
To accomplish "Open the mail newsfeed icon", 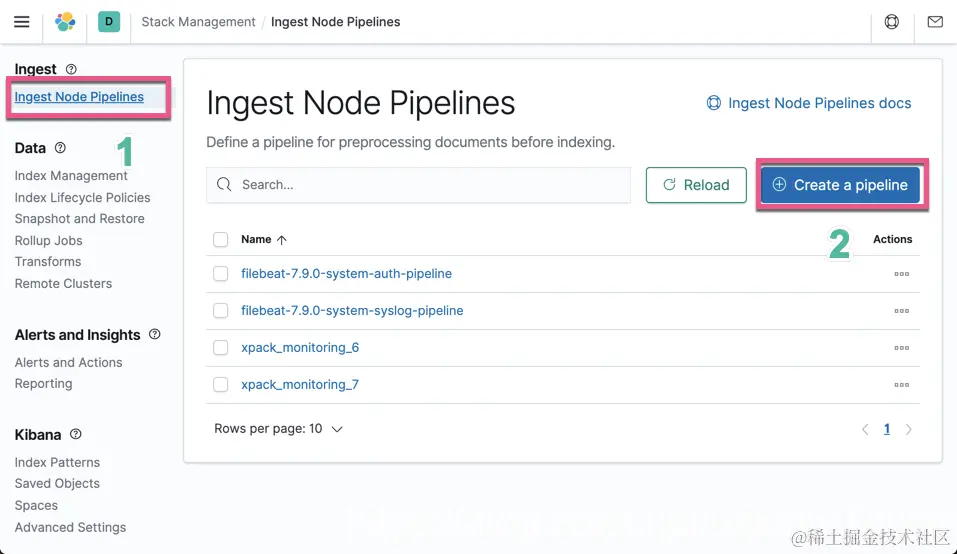I will [935, 21].
